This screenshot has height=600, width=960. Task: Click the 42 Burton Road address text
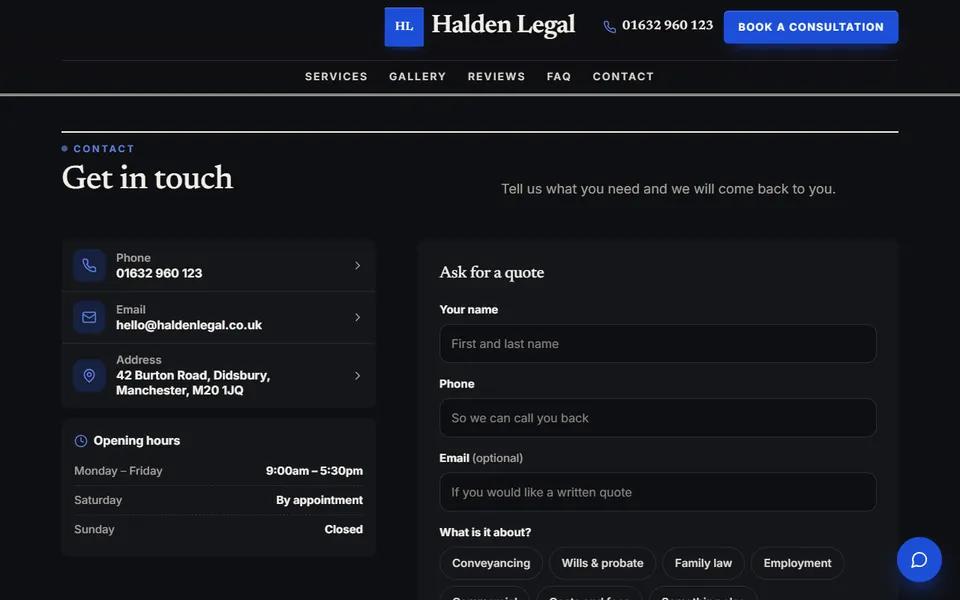pos(193,383)
